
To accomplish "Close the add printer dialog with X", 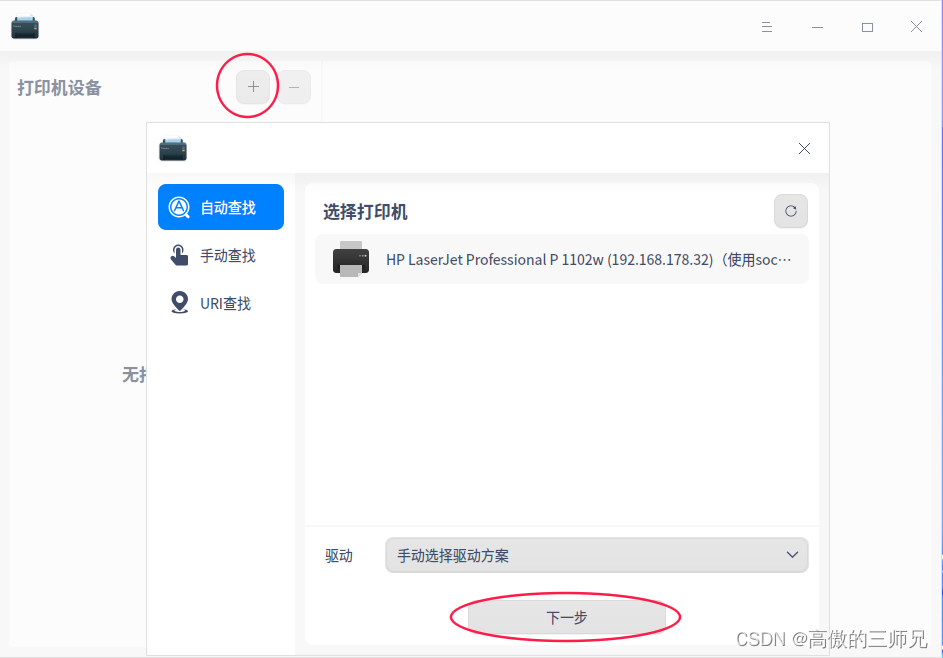I will pyautogui.click(x=804, y=148).
